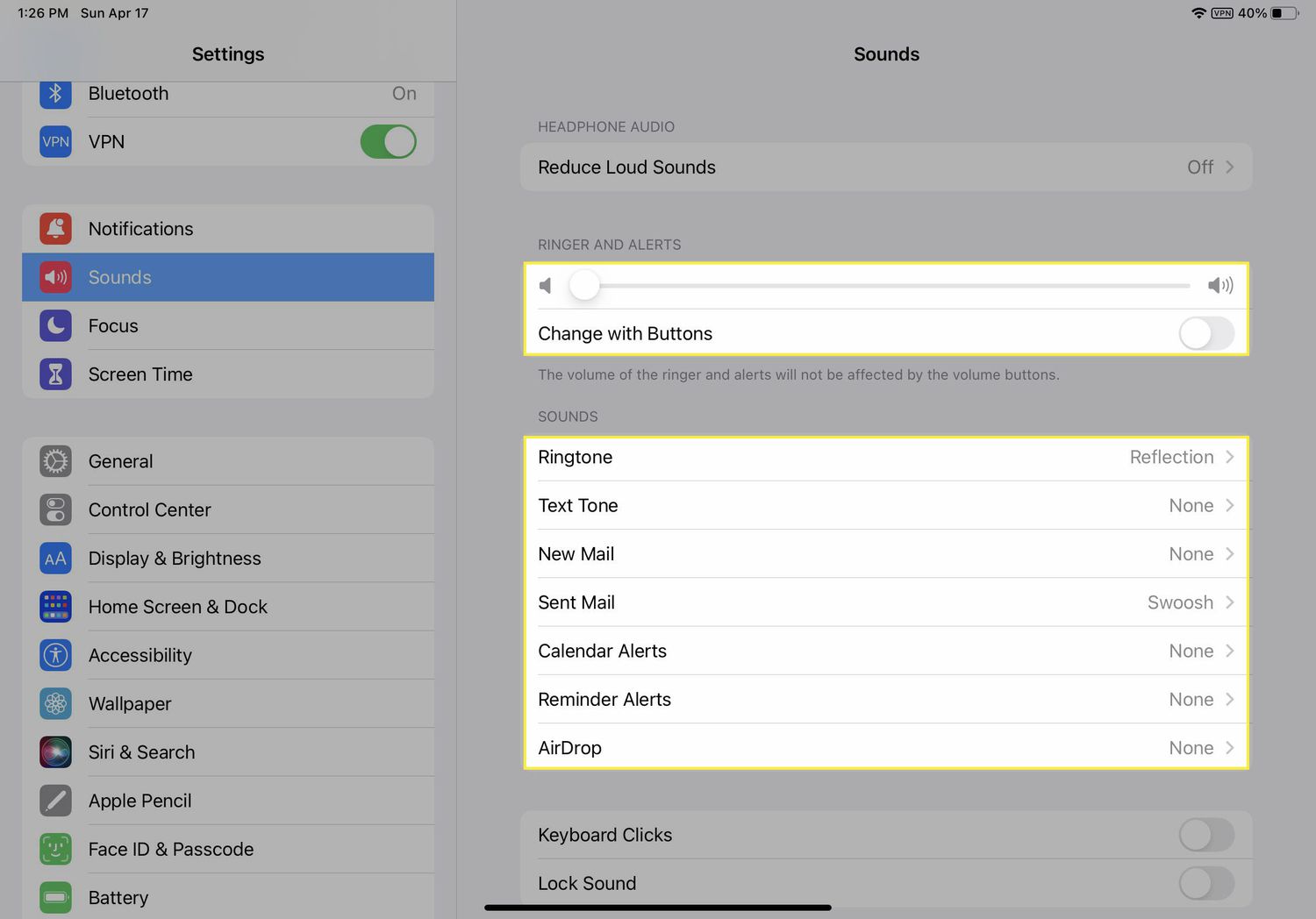This screenshot has height=919, width=1316.
Task: Click the ringer volume slider track
Action: point(886,286)
